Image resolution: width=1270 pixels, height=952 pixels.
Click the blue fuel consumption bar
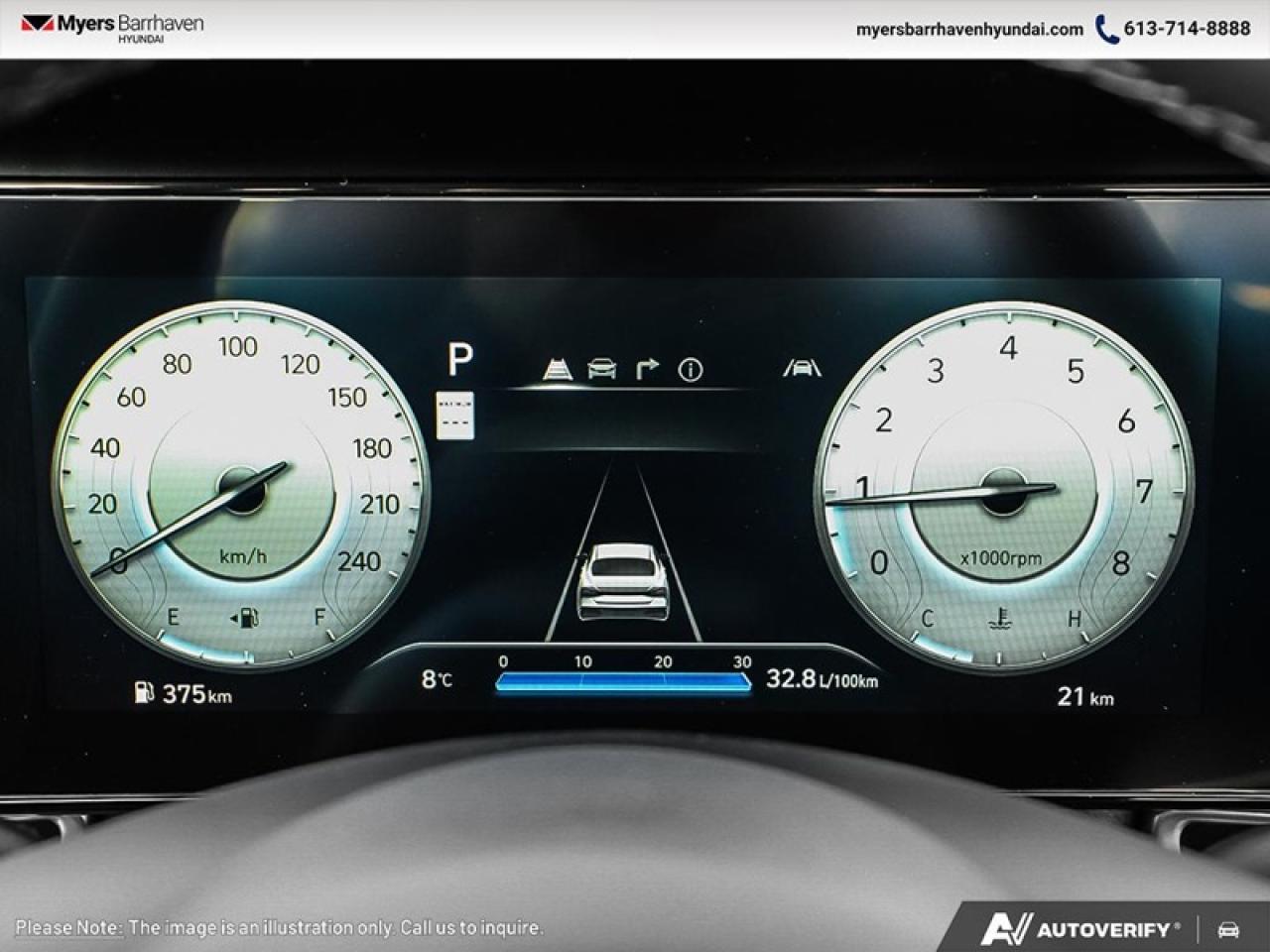[x=622, y=682]
